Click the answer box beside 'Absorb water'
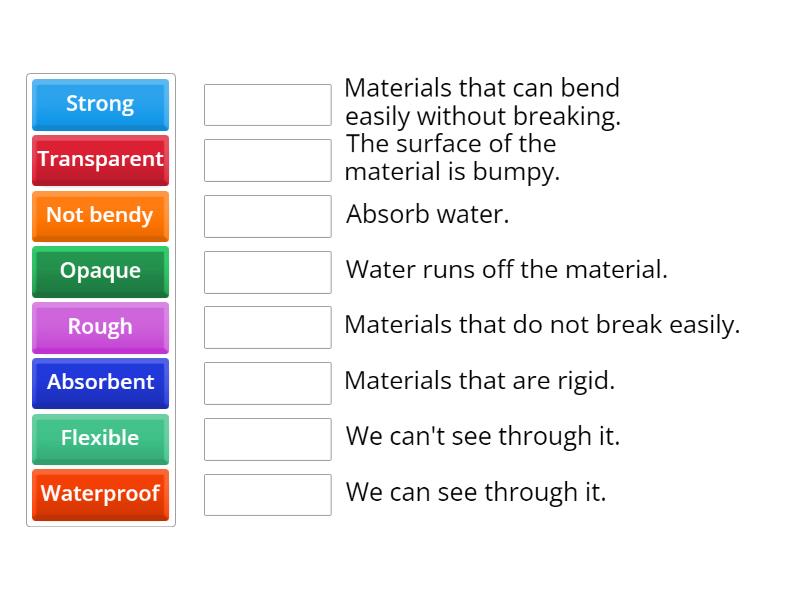The width and height of the screenshot is (800, 600). (x=267, y=215)
